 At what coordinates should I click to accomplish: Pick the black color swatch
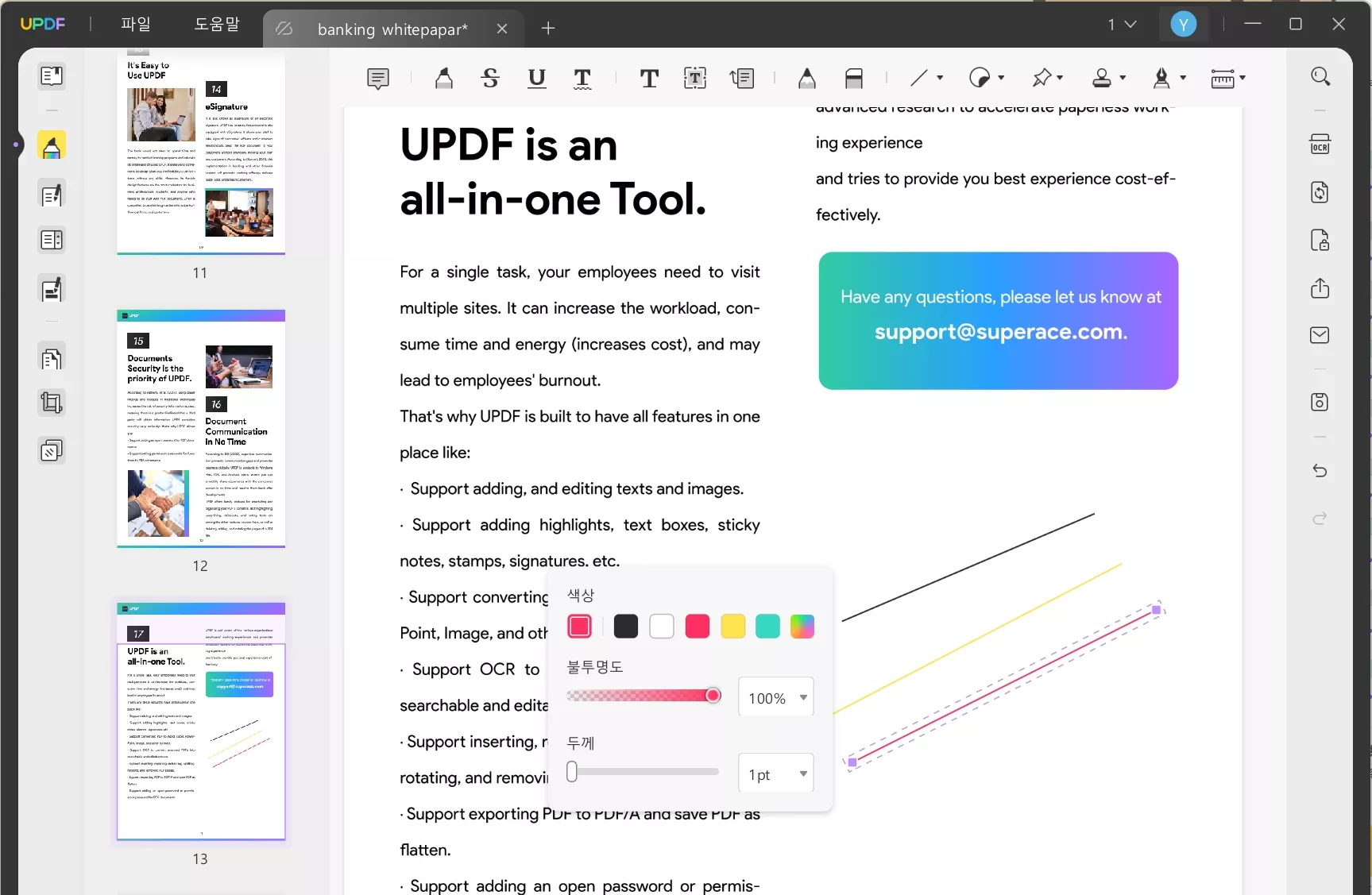coord(626,627)
